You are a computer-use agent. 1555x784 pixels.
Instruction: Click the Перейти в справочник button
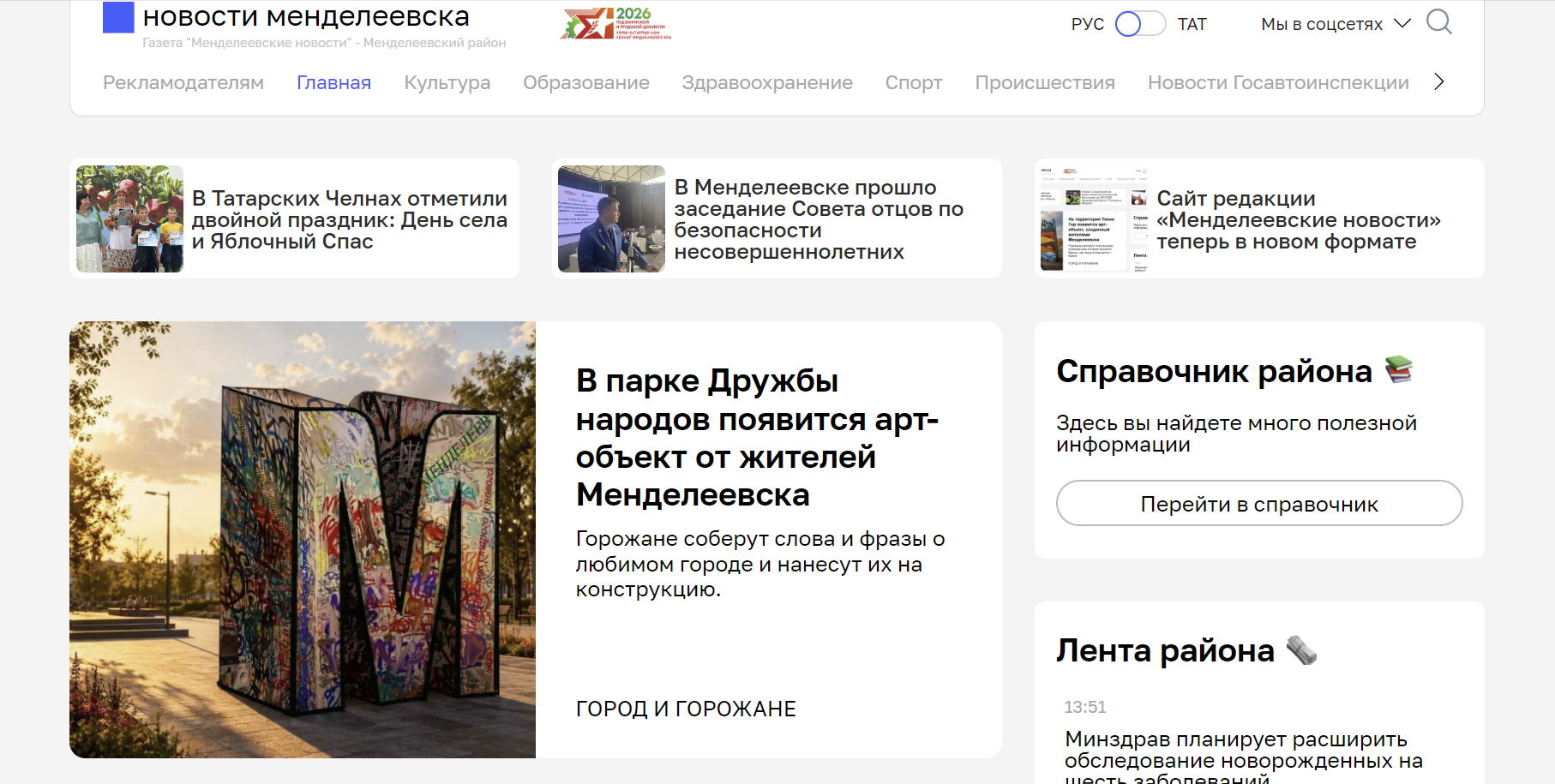(1259, 503)
